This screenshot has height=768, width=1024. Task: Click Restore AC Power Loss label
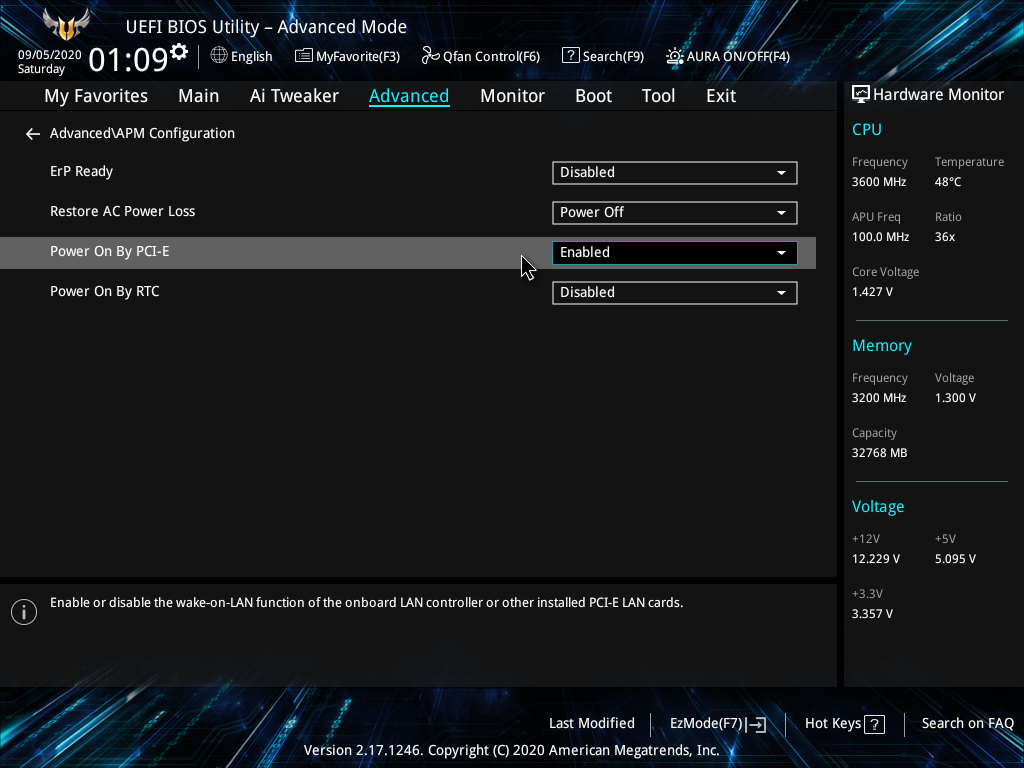click(123, 212)
